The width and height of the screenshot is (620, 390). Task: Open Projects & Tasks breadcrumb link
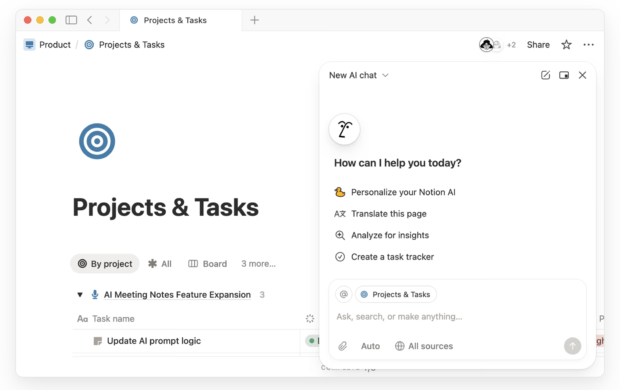tap(125, 45)
